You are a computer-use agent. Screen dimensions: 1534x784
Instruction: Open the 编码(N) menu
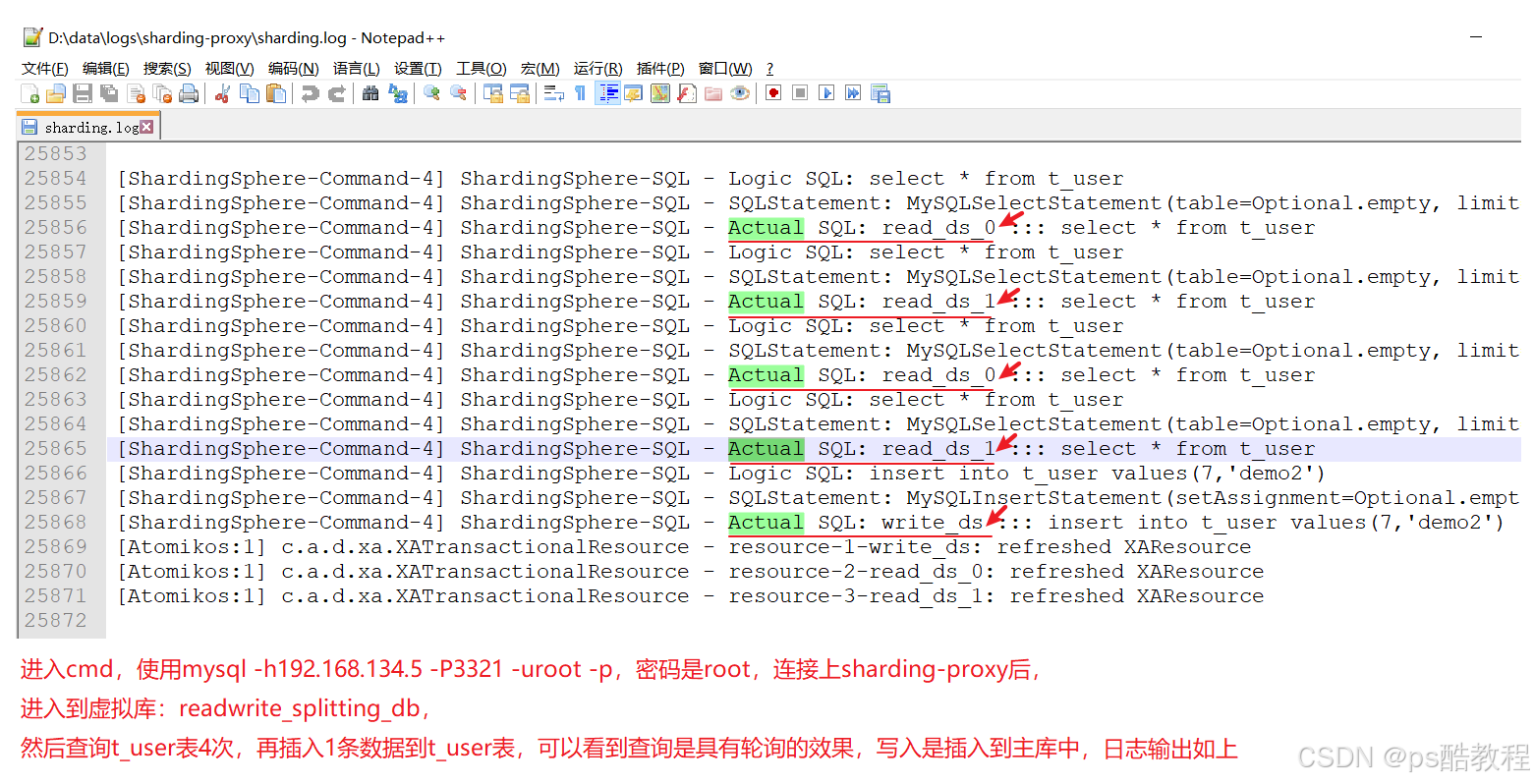(294, 68)
